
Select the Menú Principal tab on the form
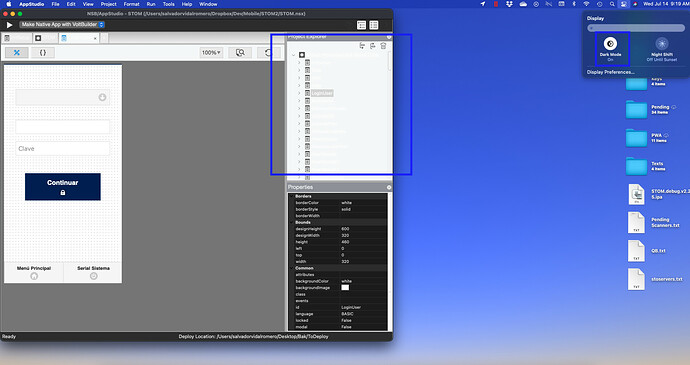(x=34, y=273)
